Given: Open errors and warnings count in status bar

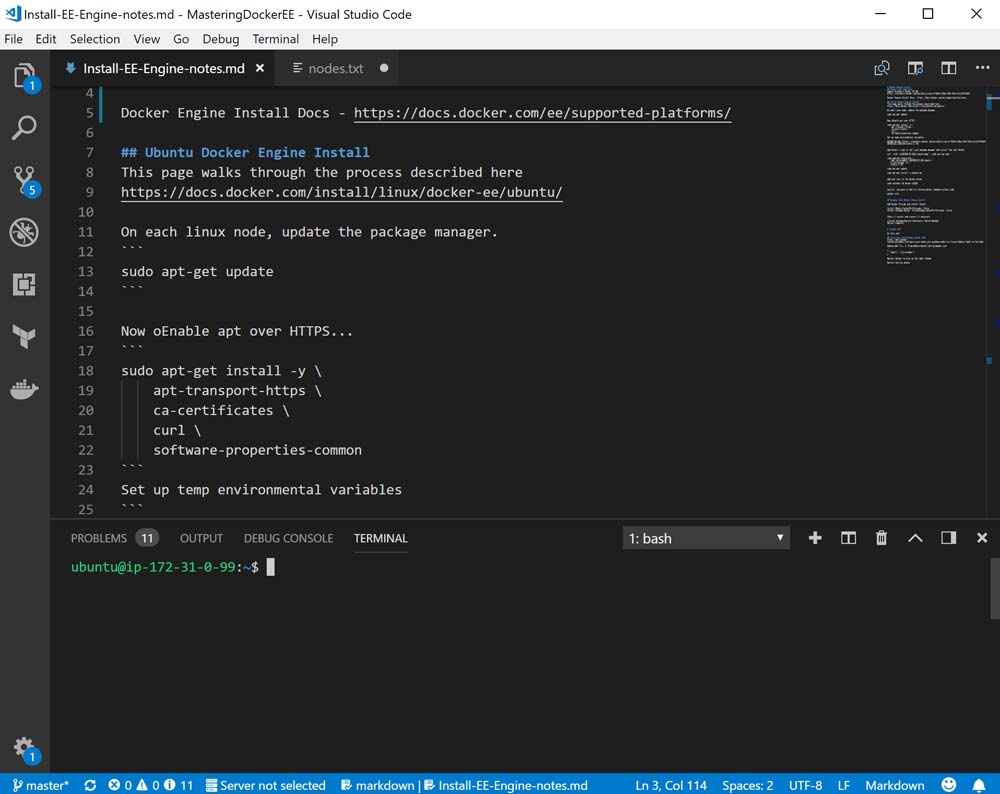Looking at the screenshot, I should coord(151,785).
